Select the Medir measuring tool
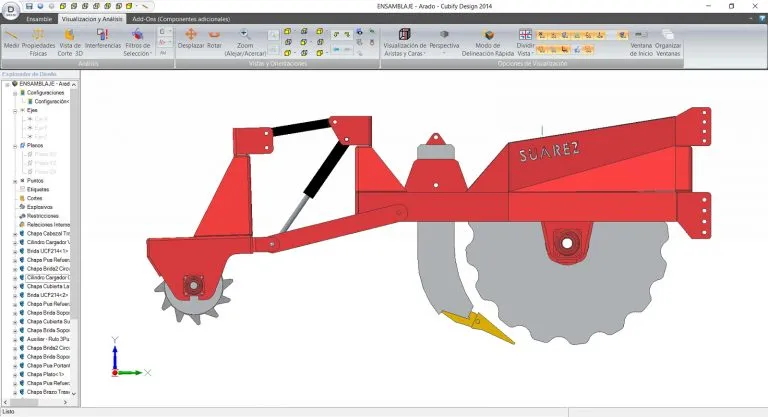Viewport: 768px width, 417px height. click(11, 40)
